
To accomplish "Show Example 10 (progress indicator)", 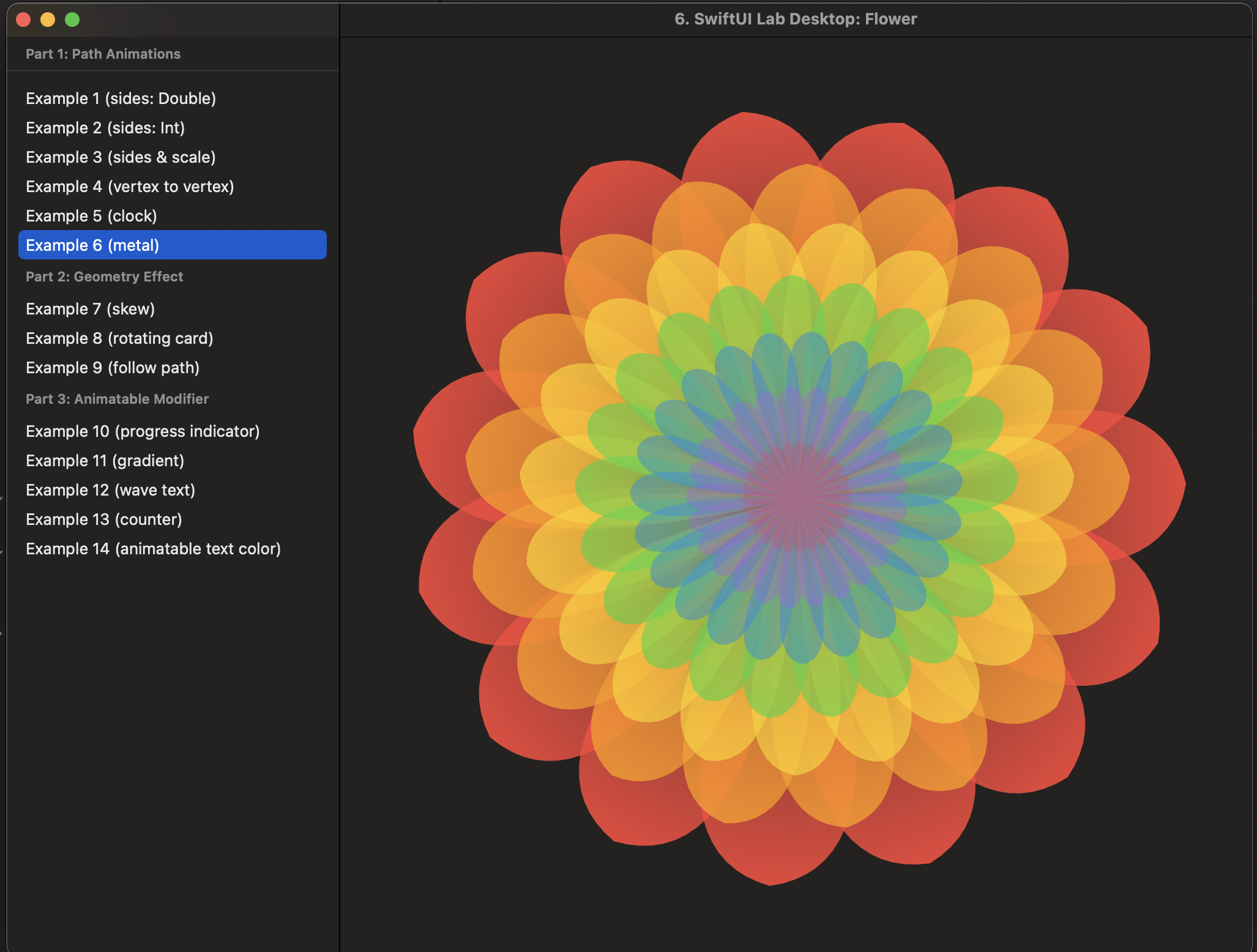I will click(143, 431).
